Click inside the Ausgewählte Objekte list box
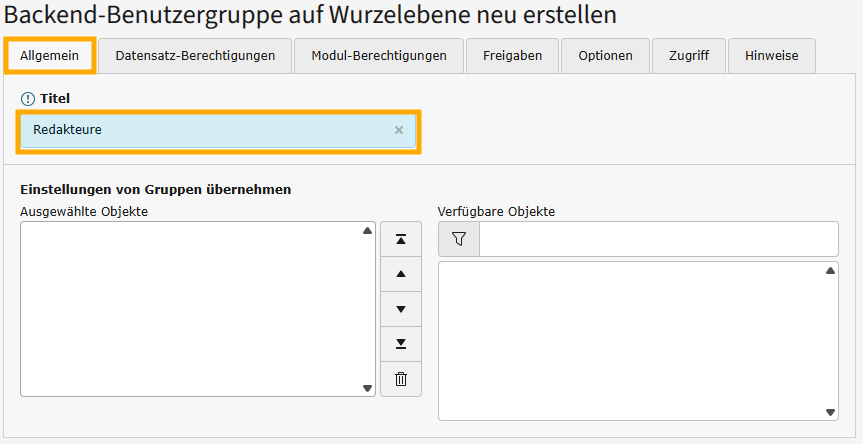This screenshot has height=444, width=863. coord(190,309)
